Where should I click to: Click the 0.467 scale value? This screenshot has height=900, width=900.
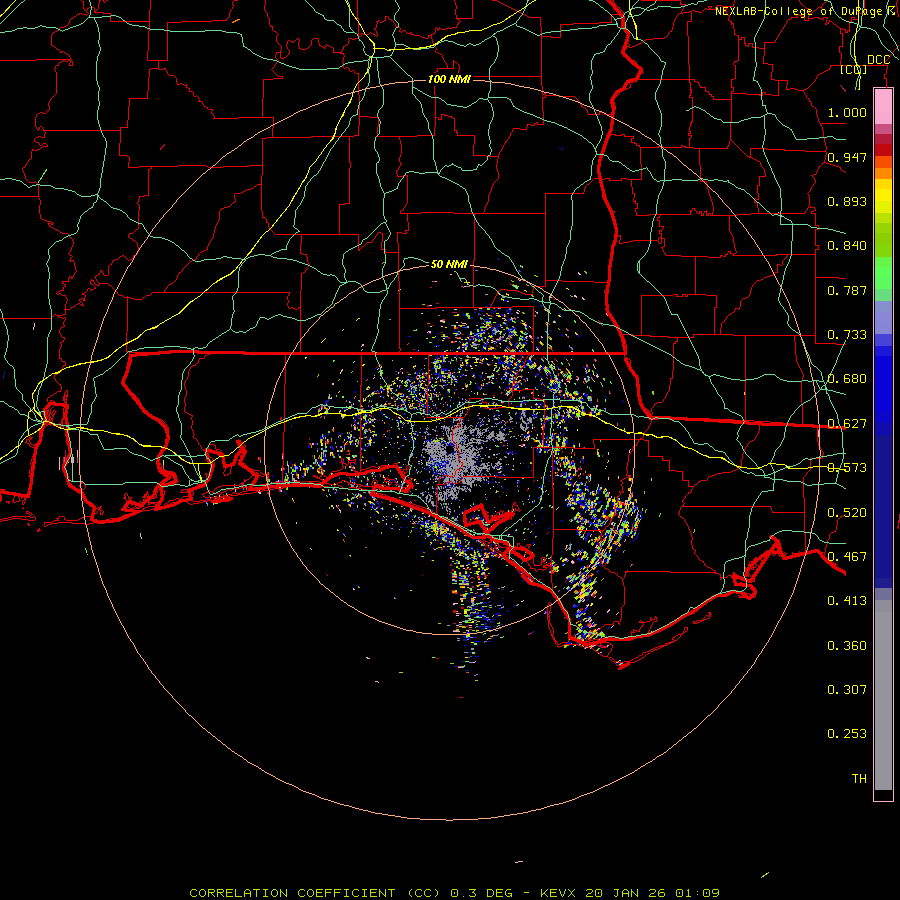point(847,557)
